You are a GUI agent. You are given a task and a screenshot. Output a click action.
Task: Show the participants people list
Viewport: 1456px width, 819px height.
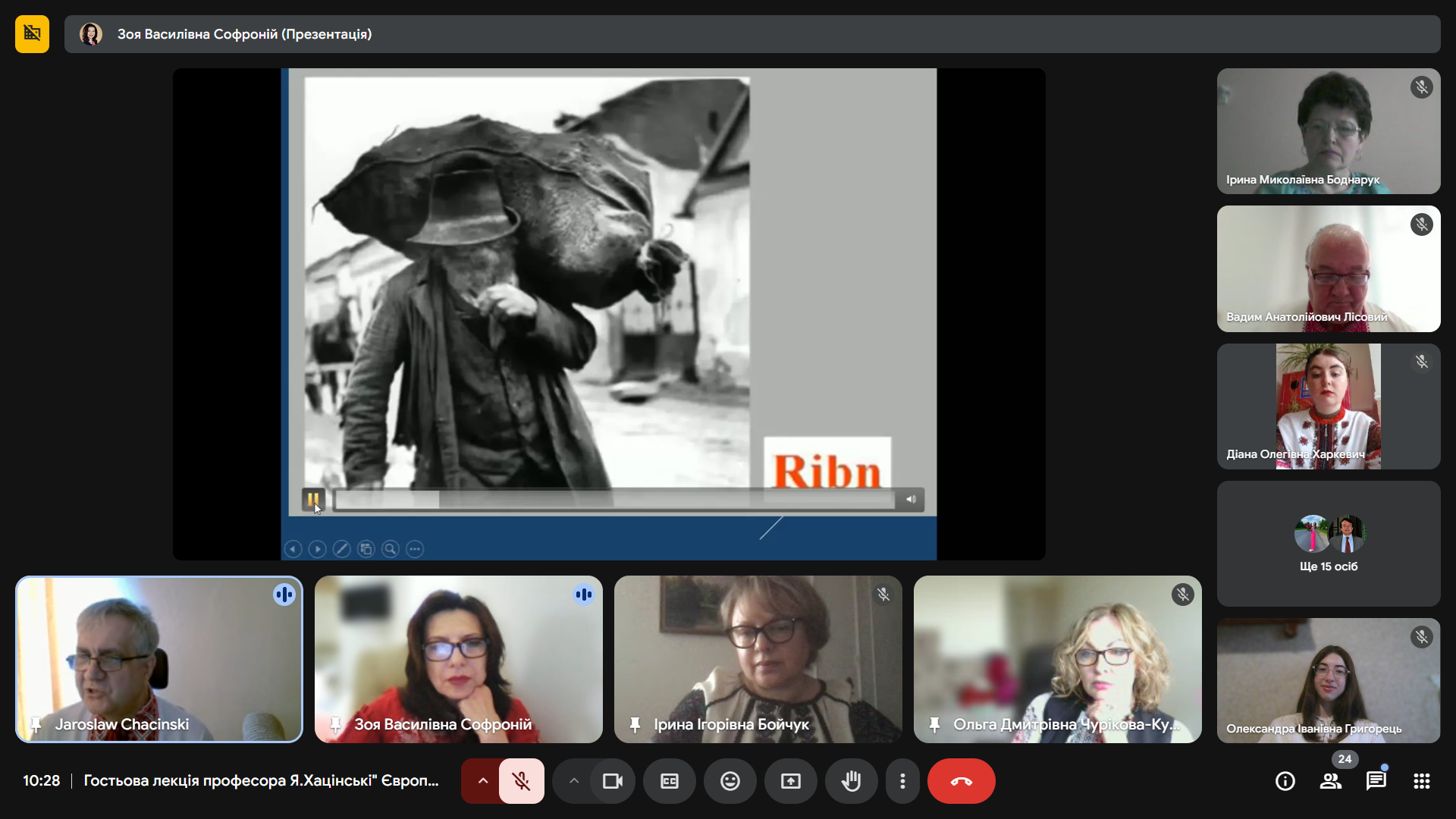click(1330, 781)
